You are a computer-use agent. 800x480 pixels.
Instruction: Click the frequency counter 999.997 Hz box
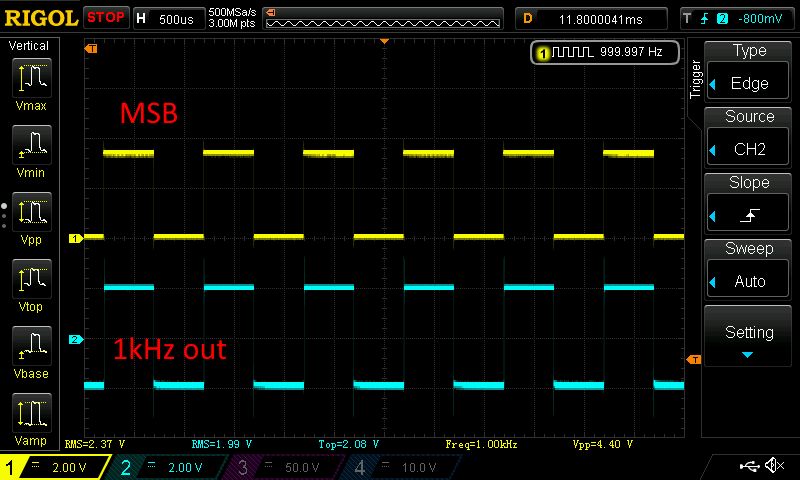coord(605,52)
